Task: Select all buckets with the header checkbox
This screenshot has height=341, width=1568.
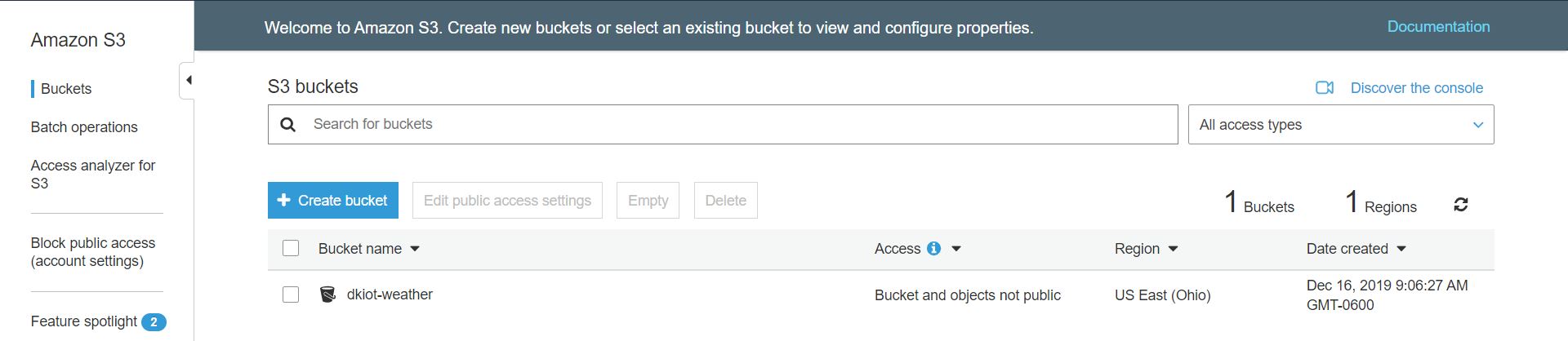Action: tap(291, 249)
